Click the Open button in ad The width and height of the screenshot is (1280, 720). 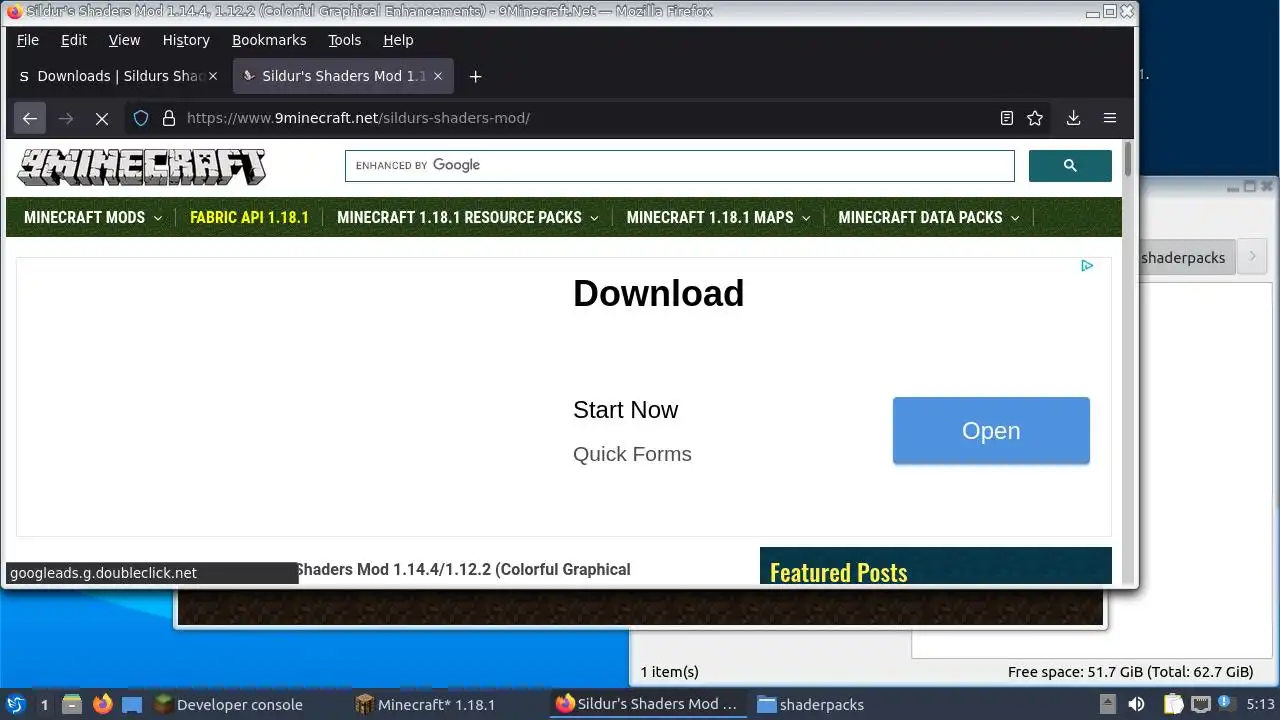(x=991, y=431)
